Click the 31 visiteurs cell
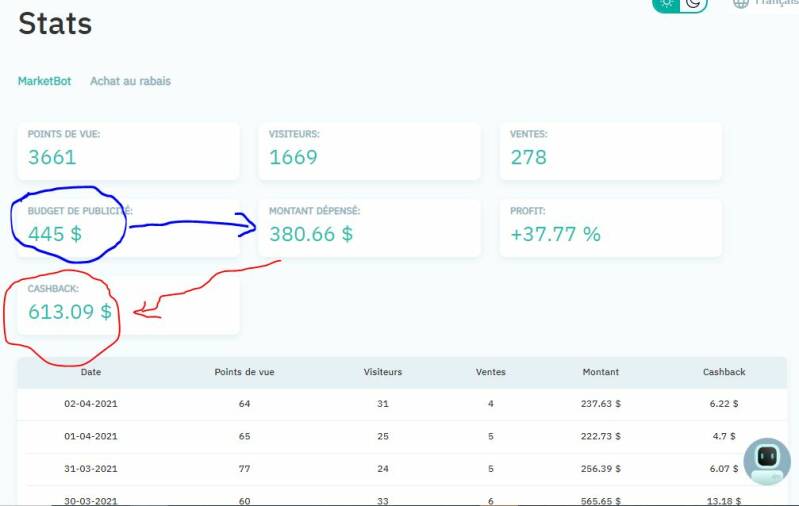799x506 pixels. tap(383, 404)
